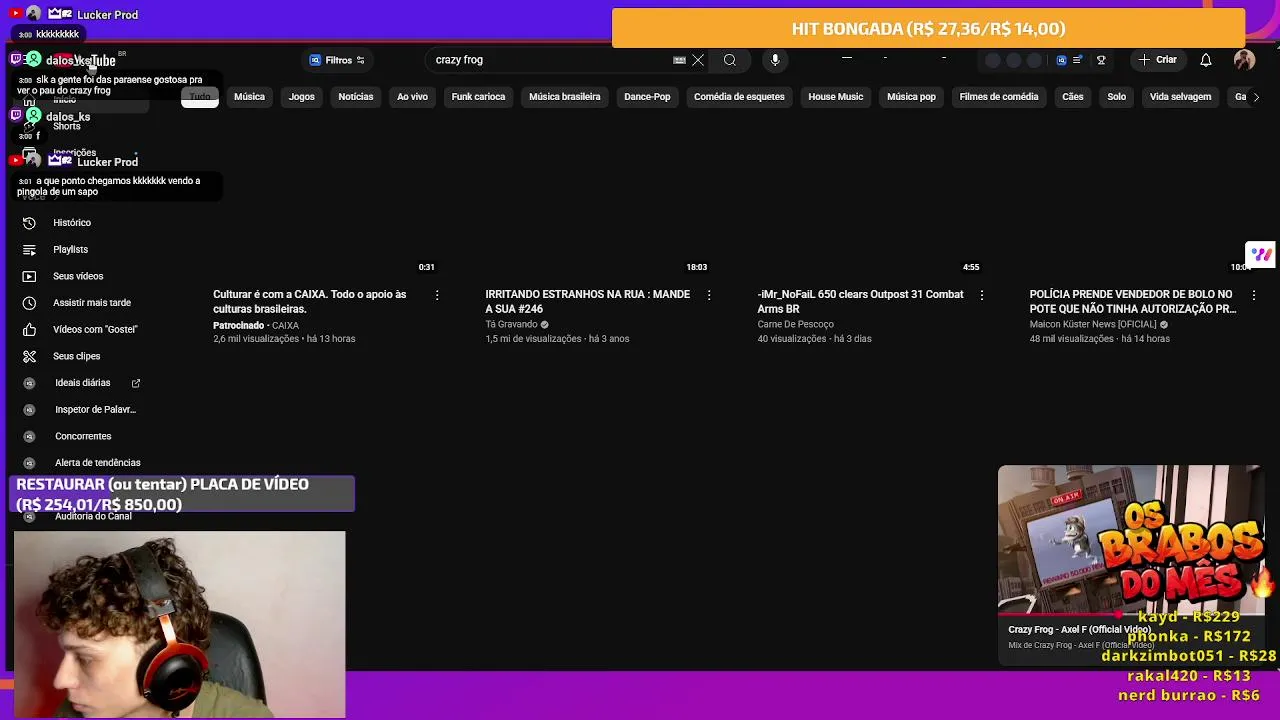This screenshot has width=1280, height=720.
Task: Select the Dance-Pop filter chip
Action: (x=647, y=97)
